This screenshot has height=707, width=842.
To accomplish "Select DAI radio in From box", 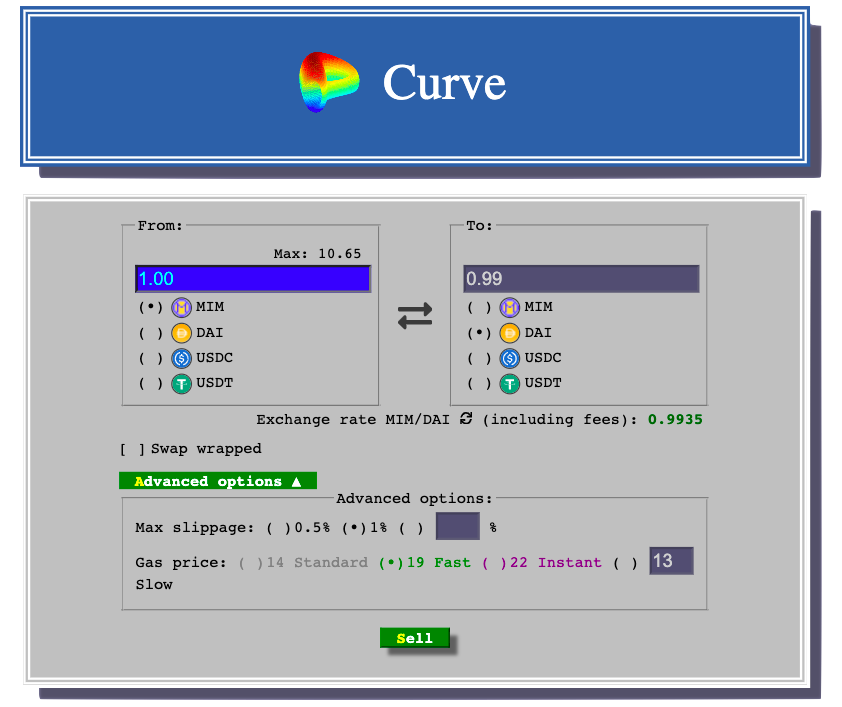I will (x=151, y=333).
